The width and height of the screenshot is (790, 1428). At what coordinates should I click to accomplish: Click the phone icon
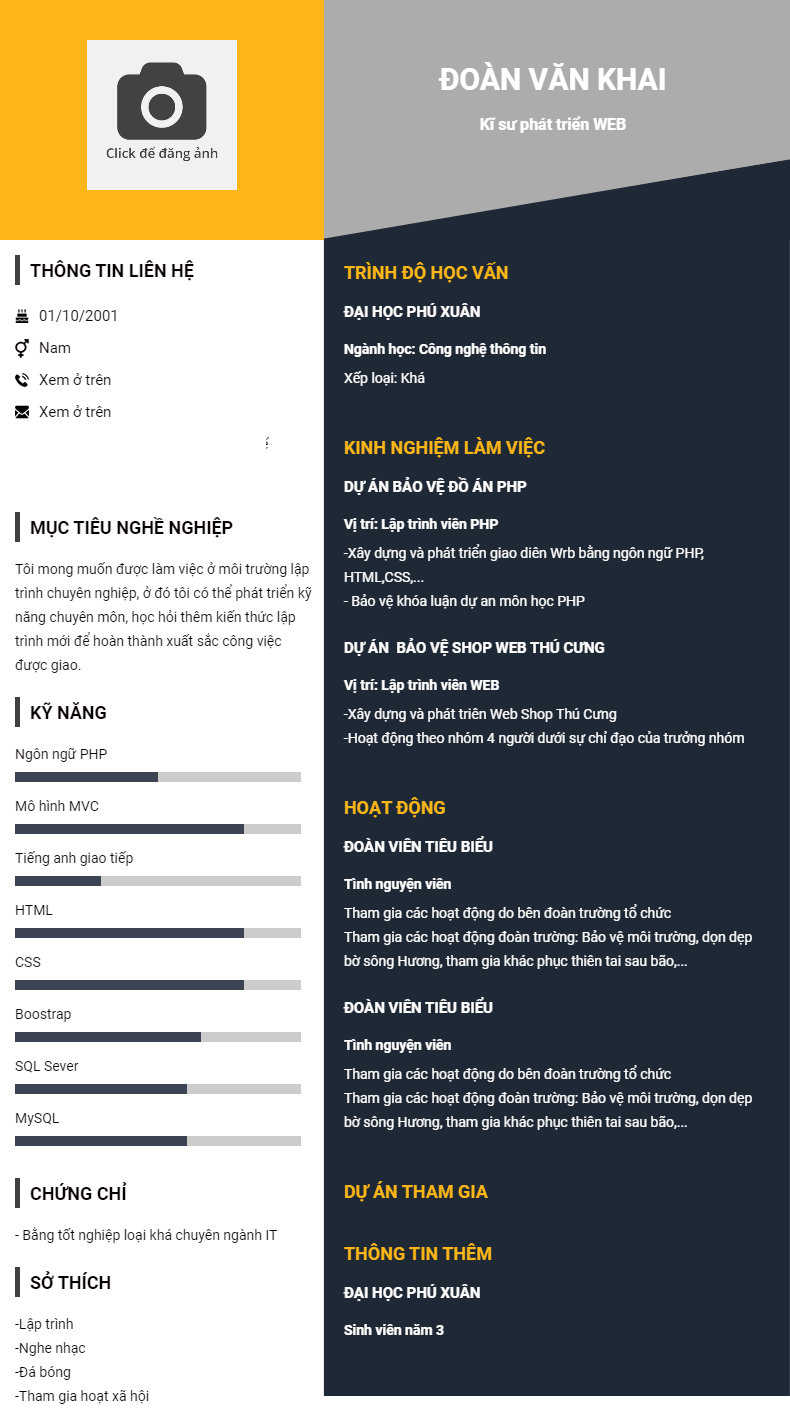(22, 380)
